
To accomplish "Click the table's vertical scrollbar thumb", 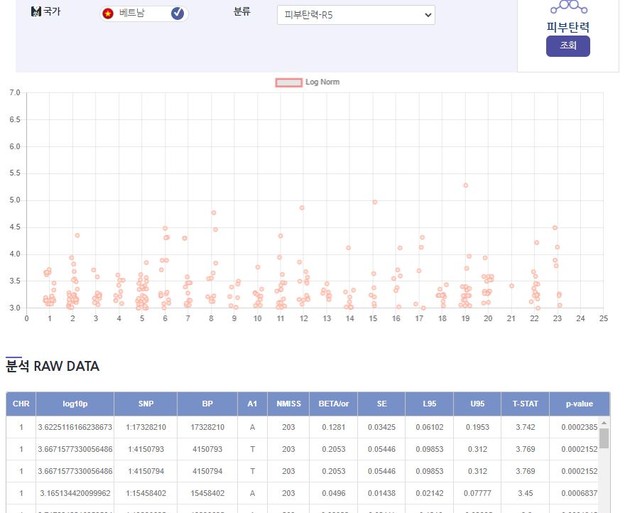I will click(604, 439).
